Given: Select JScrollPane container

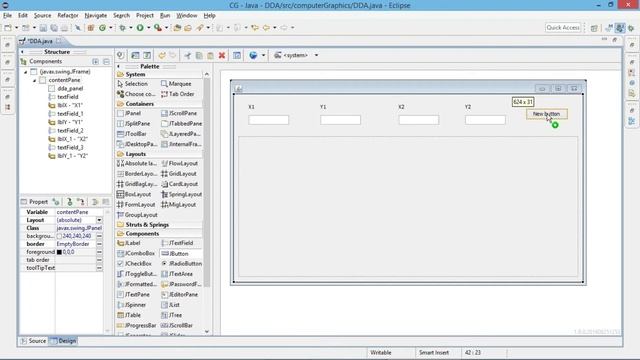Looking at the screenshot, I should tap(179, 113).
